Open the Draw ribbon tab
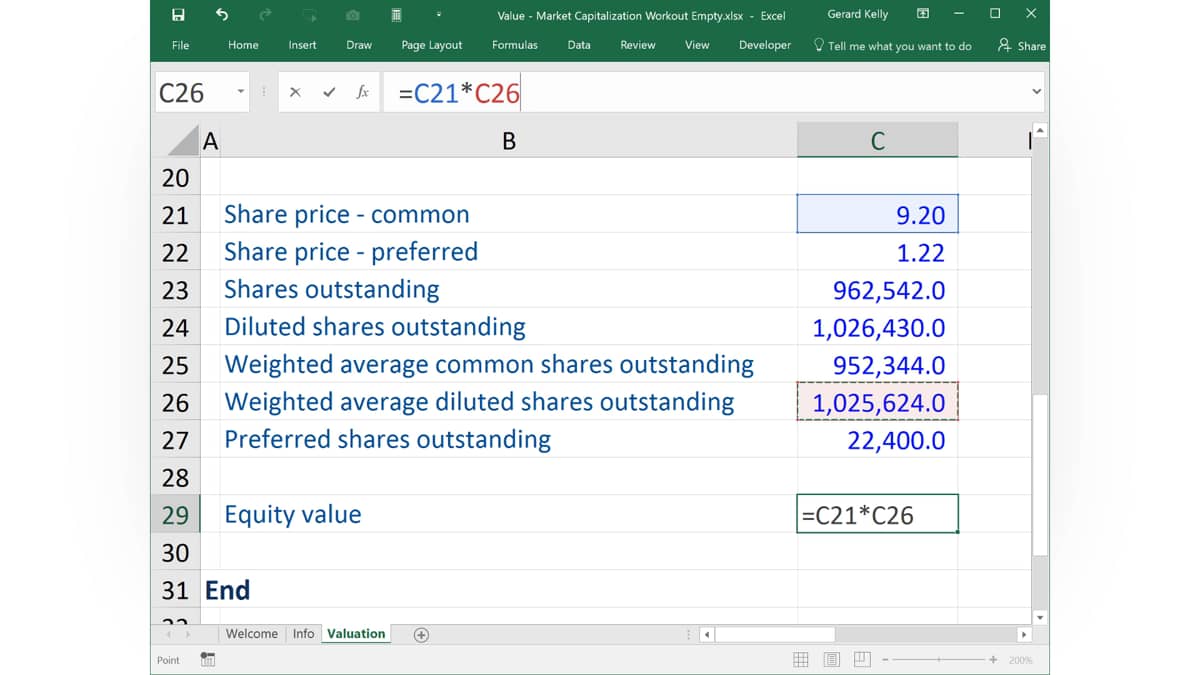Viewport: 1200px width, 675px height. pos(359,45)
